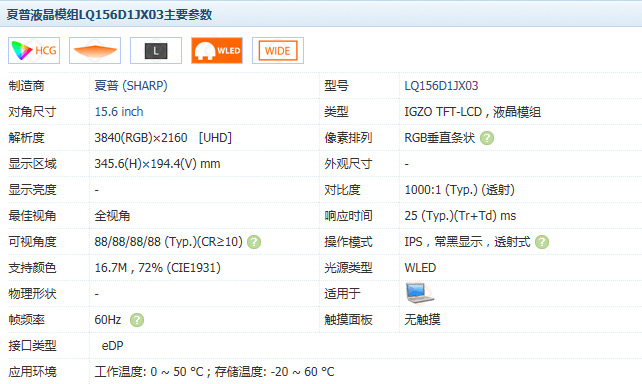Click the 对比度 label
Viewport: 642px width, 384px height.
click(x=342, y=190)
